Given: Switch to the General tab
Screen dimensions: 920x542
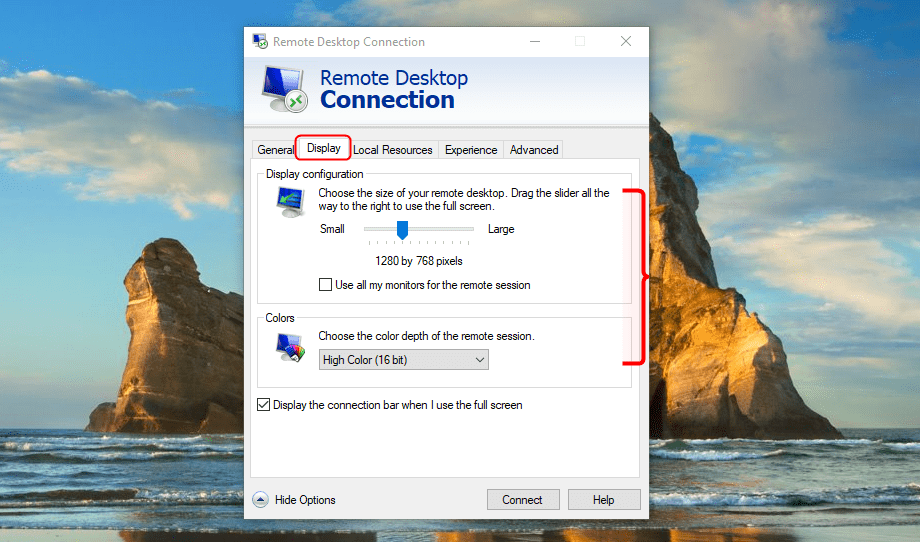Looking at the screenshot, I should (275, 150).
